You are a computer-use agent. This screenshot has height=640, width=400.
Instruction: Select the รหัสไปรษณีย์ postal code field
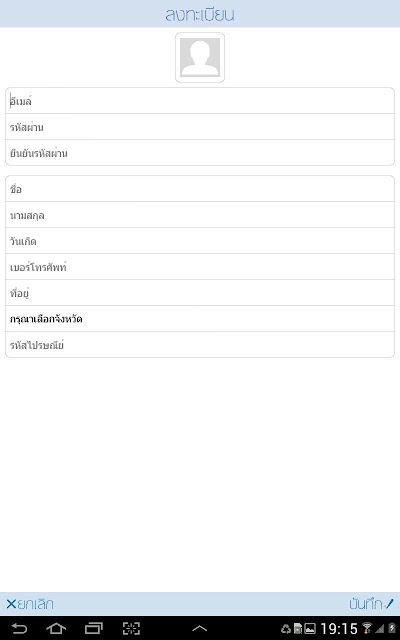(x=200, y=345)
